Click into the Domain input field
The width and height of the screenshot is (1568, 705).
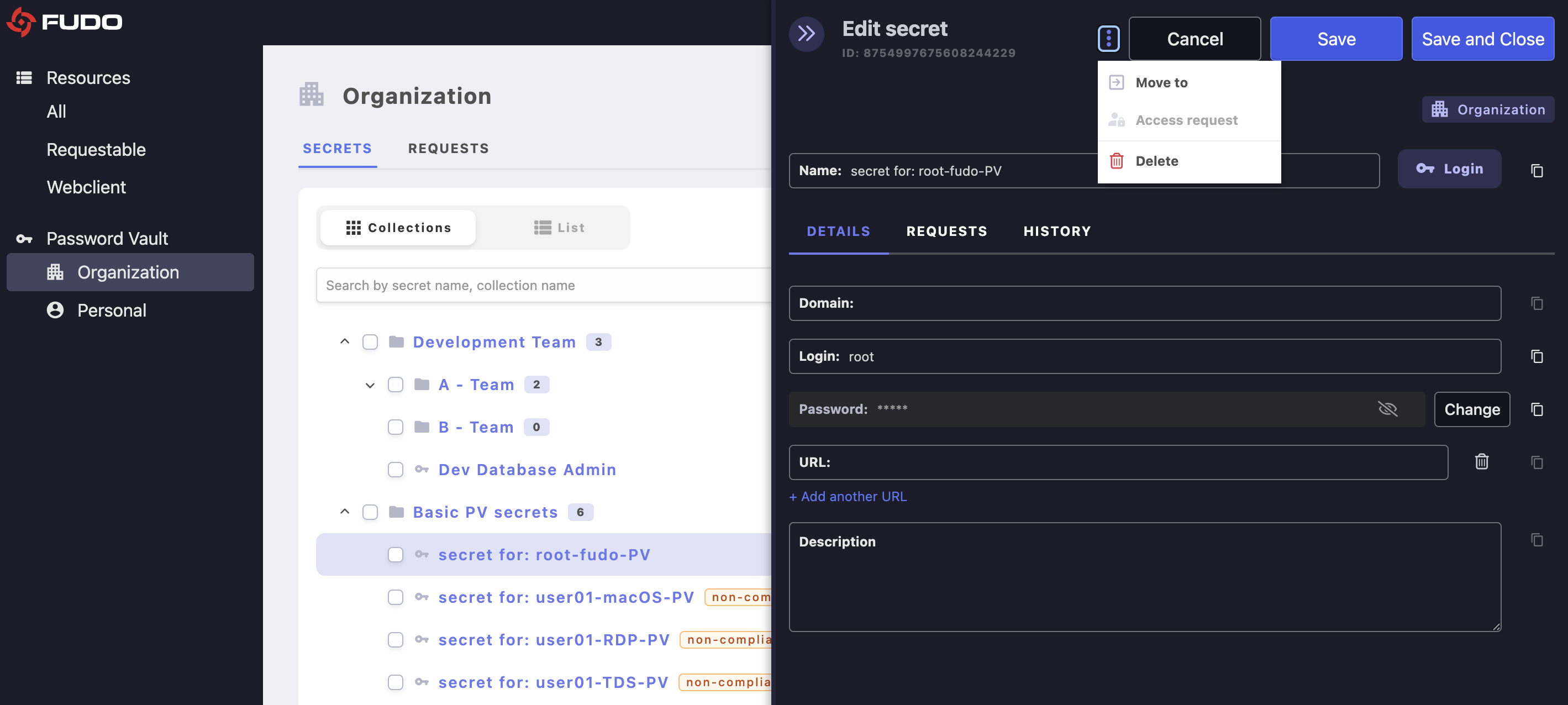[x=1144, y=303]
